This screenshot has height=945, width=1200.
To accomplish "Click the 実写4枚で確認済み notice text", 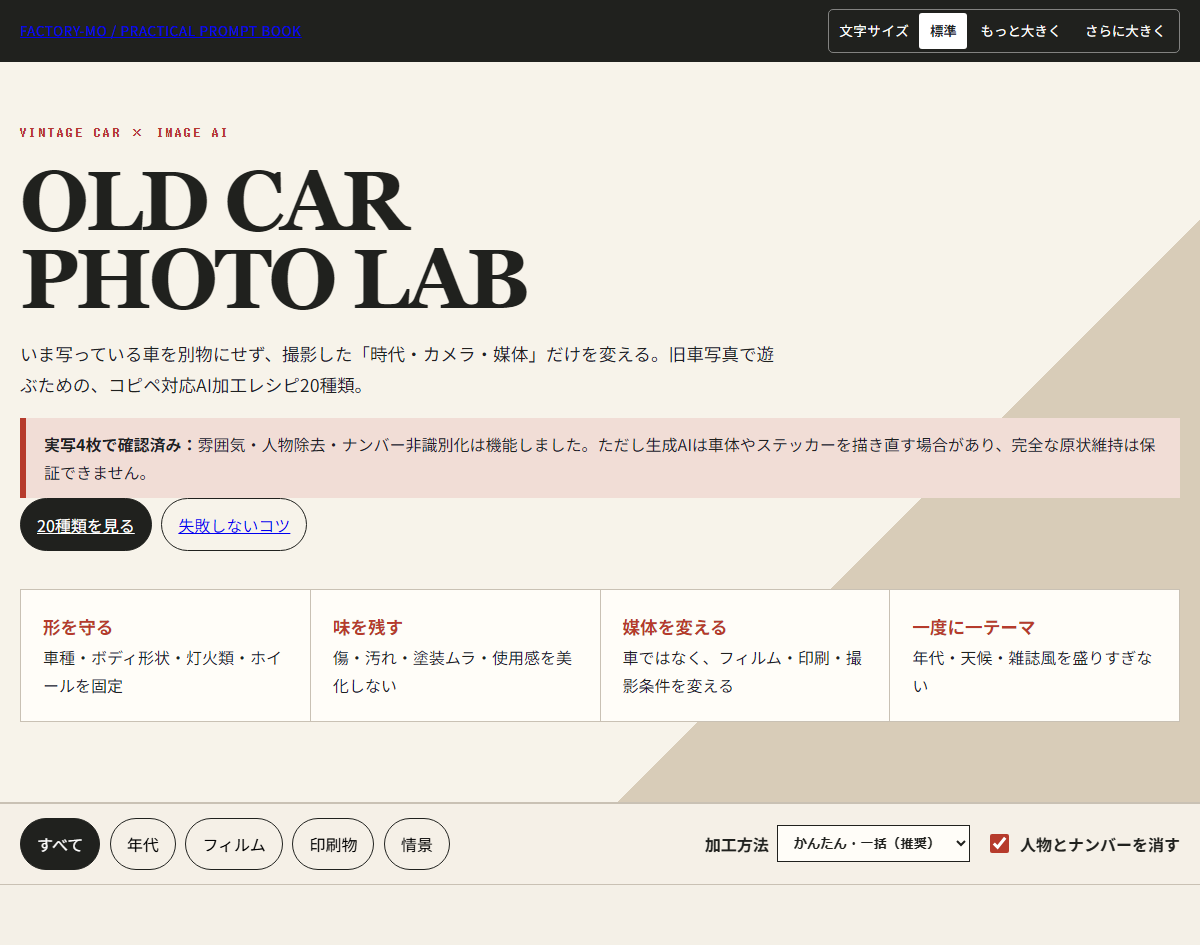I will pyautogui.click(x=600, y=458).
